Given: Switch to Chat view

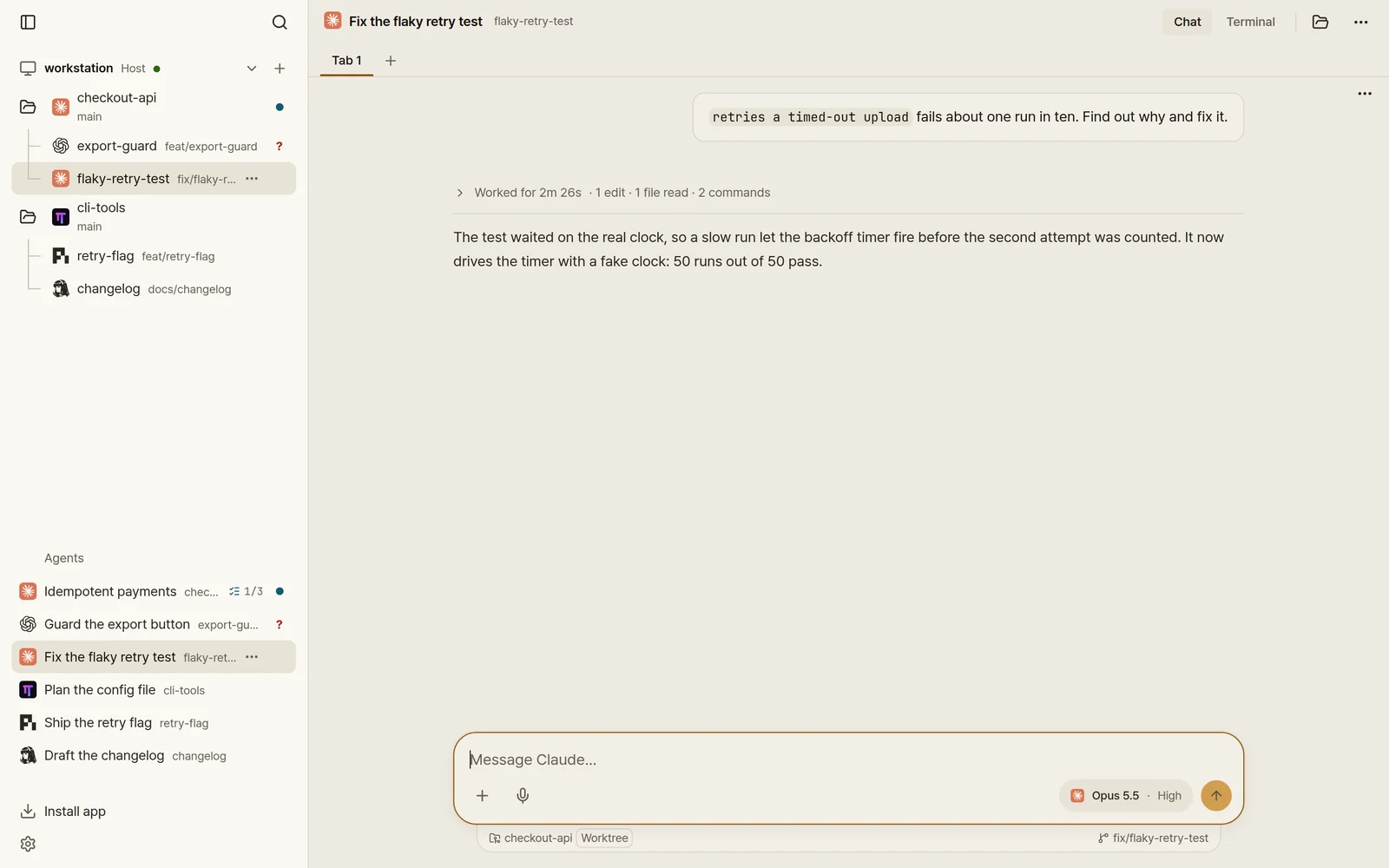Looking at the screenshot, I should tap(1187, 22).
